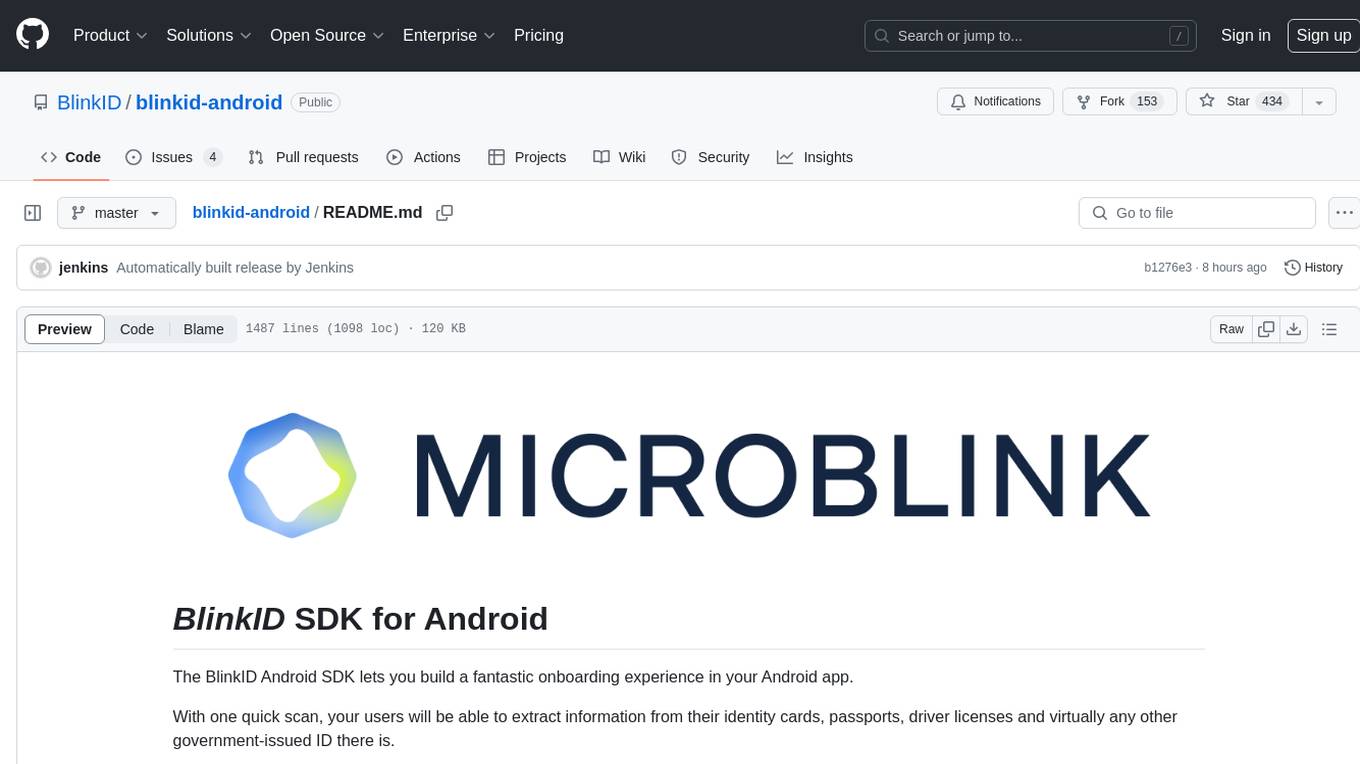This screenshot has height=764, width=1360.
Task: Click the Issues count badge 4
Action: tap(212, 157)
